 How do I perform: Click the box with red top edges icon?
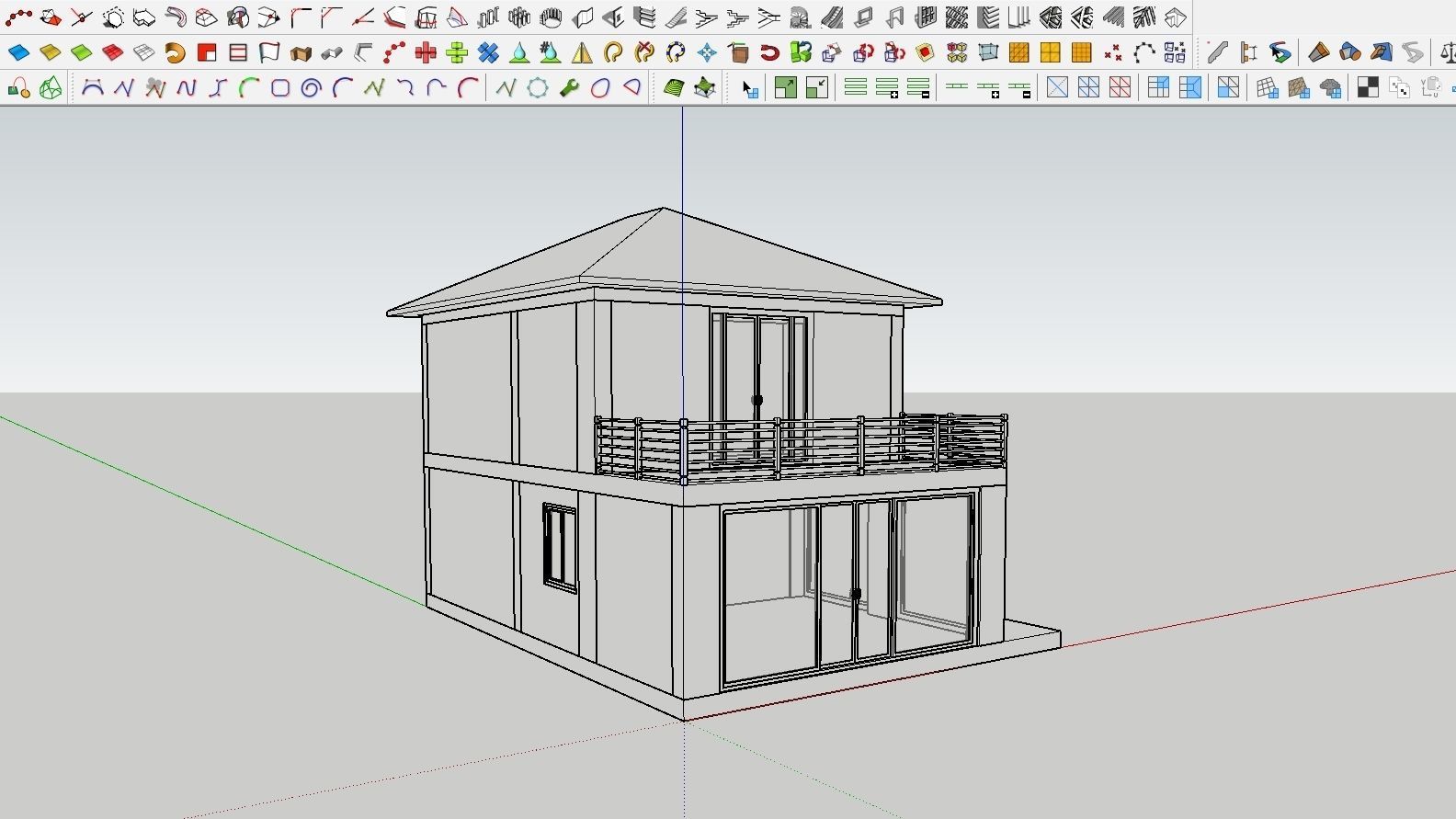(207, 17)
